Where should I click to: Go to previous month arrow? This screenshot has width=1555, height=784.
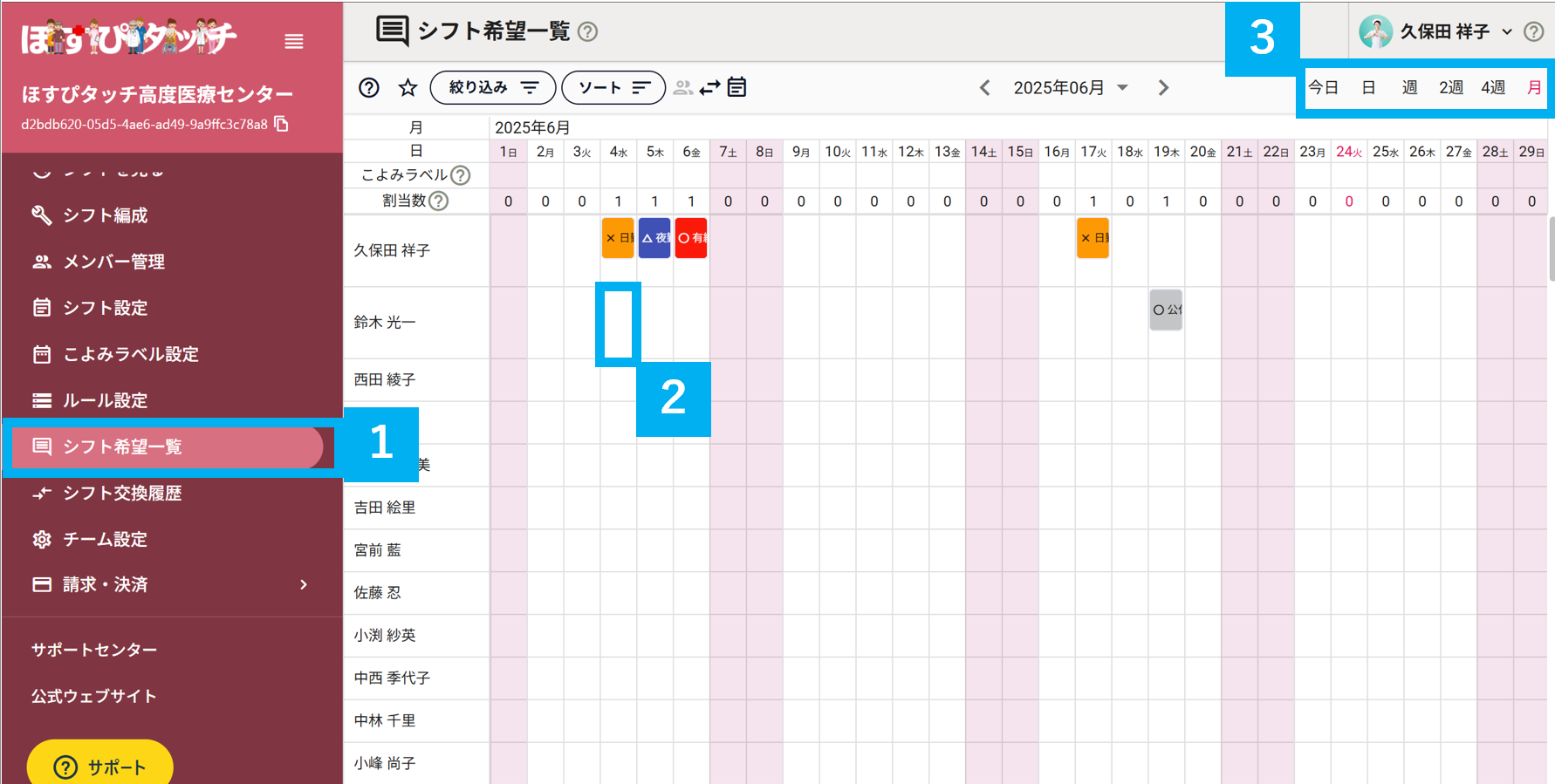(984, 88)
